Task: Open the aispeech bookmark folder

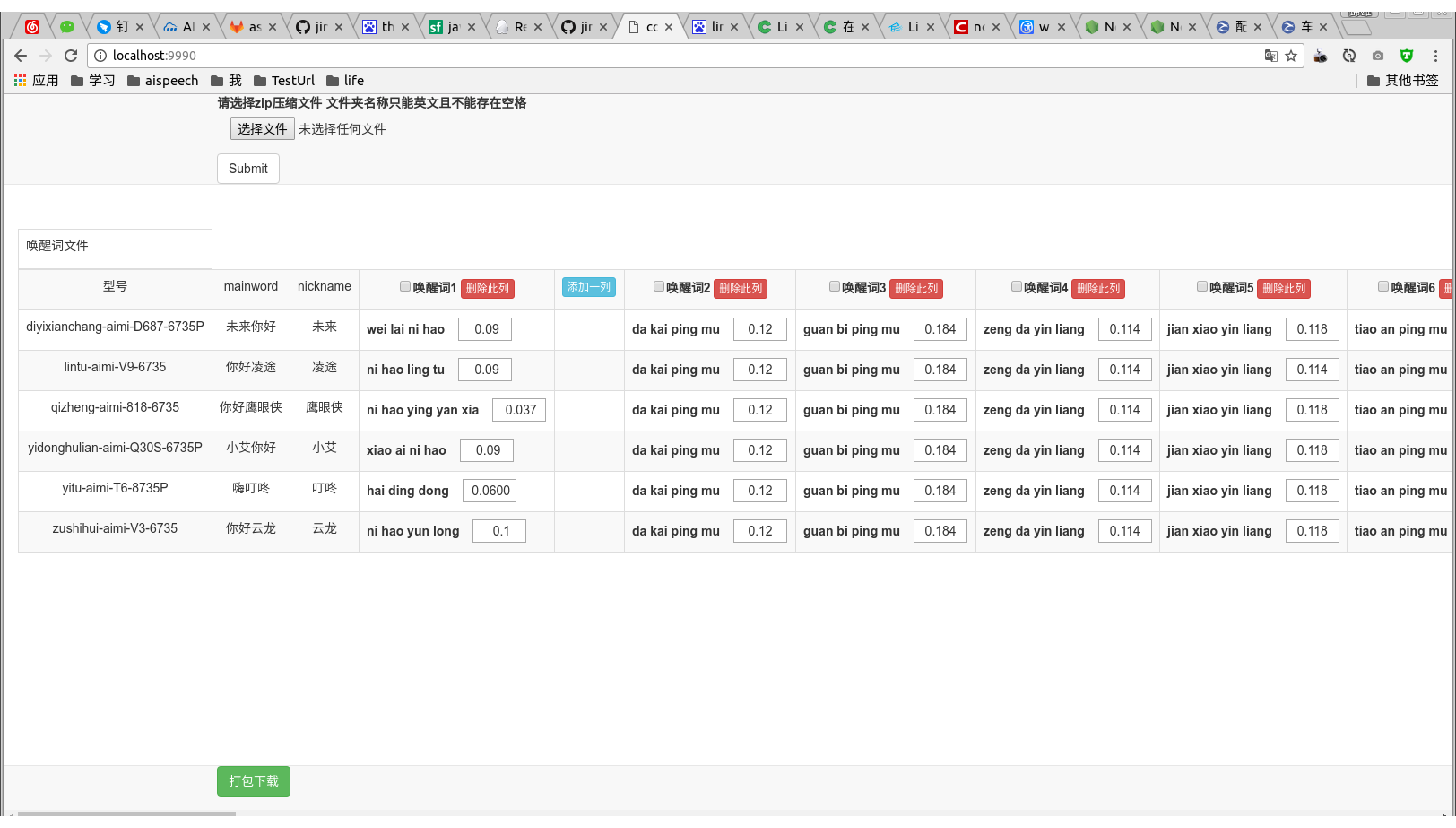Action: click(x=162, y=81)
